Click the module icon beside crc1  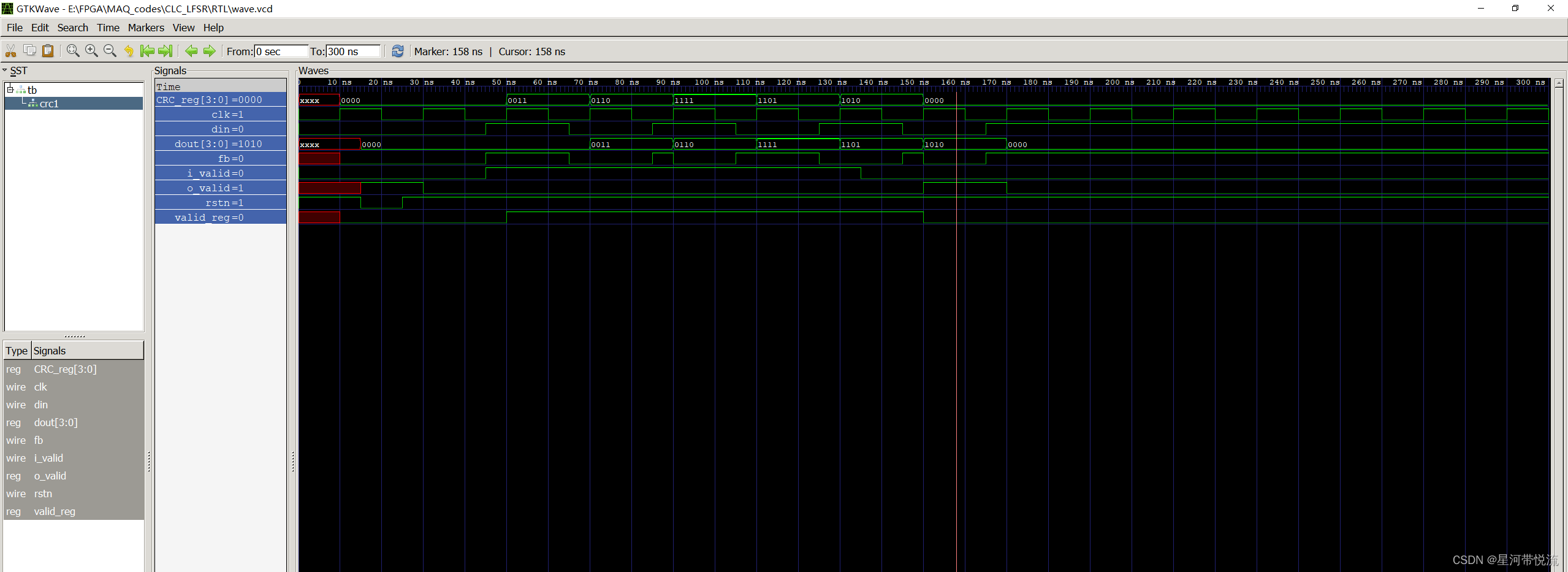click(33, 104)
